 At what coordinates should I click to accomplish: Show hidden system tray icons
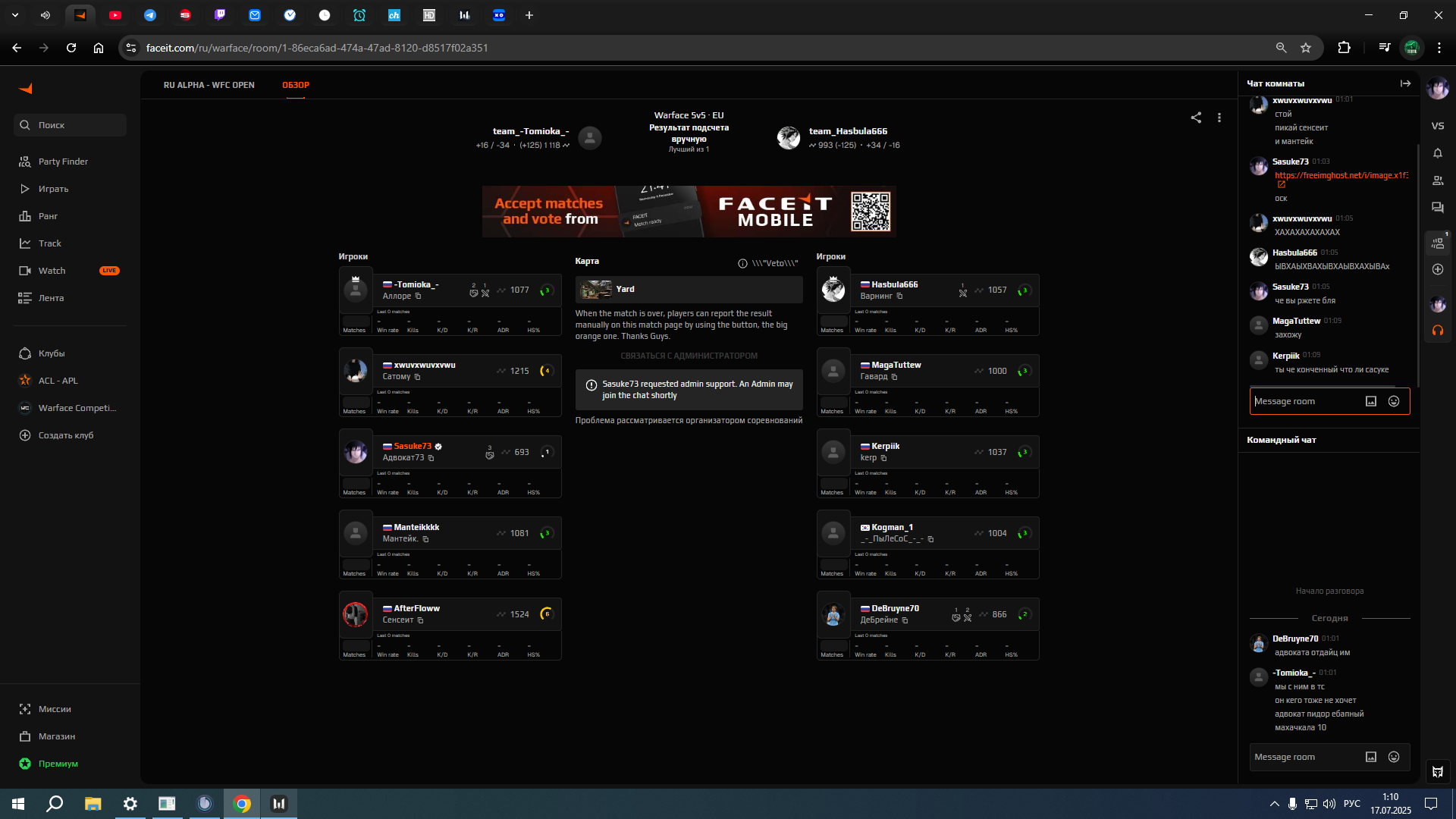(x=1274, y=804)
